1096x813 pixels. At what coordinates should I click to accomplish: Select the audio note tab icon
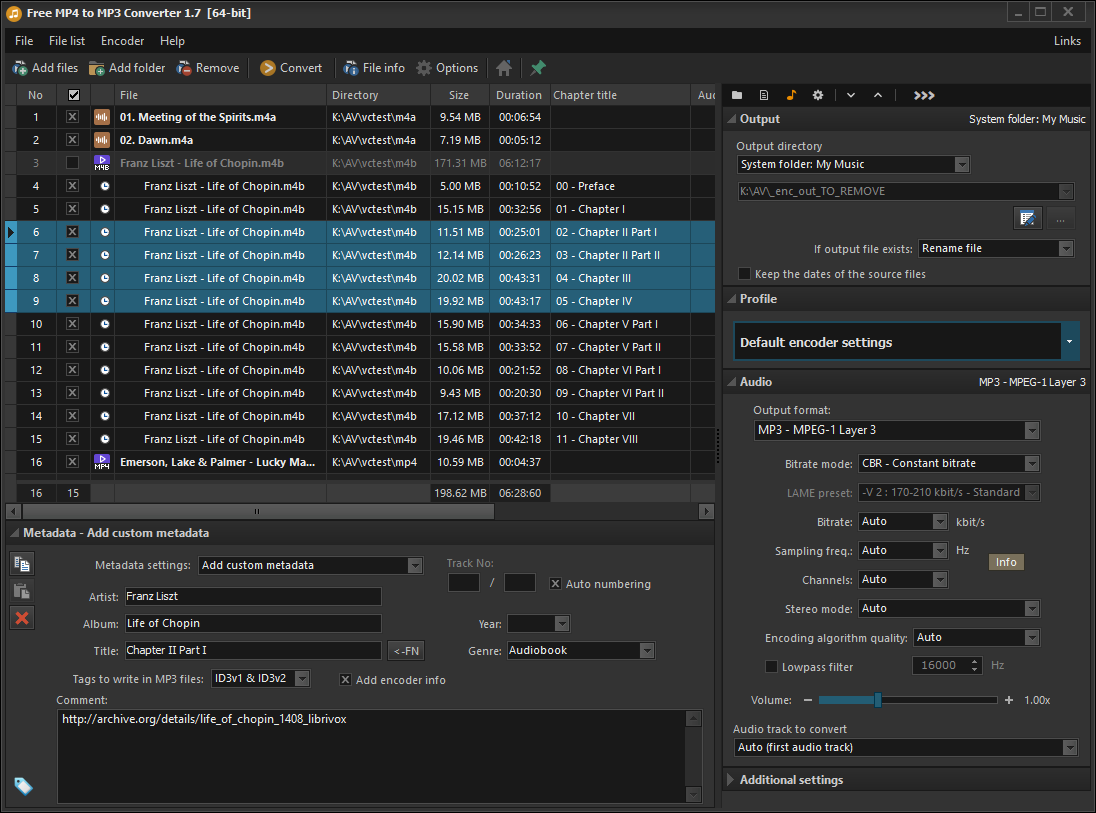tap(791, 95)
